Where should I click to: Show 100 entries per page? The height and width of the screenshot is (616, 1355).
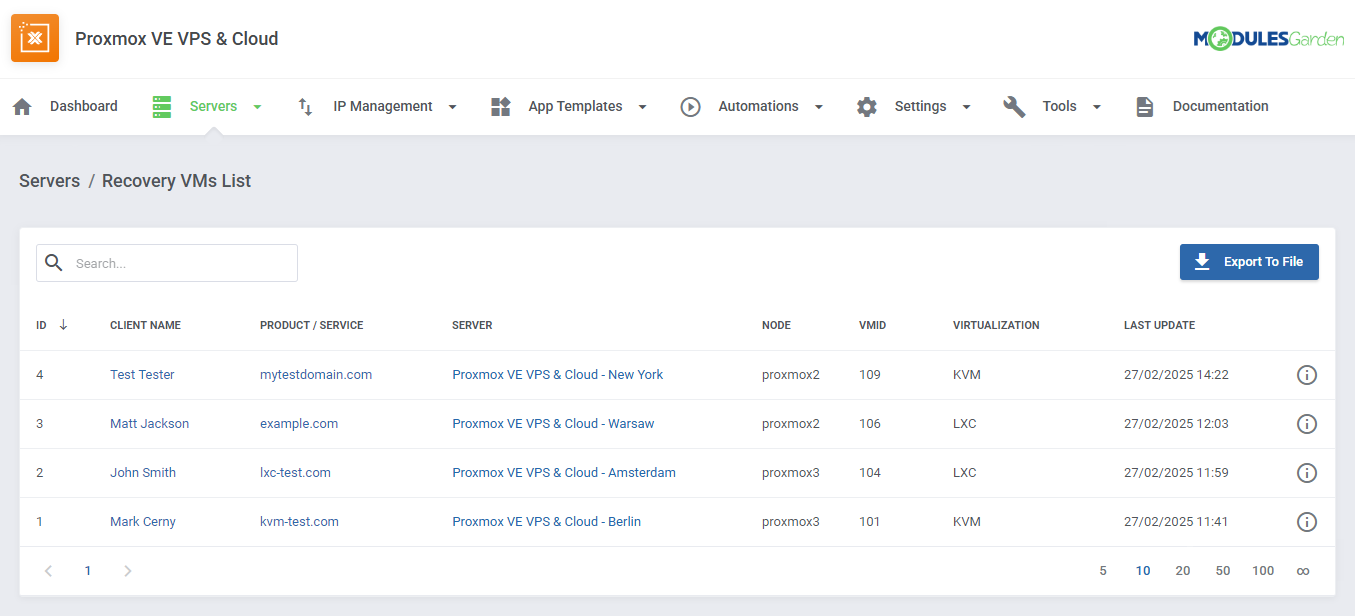[1263, 571]
